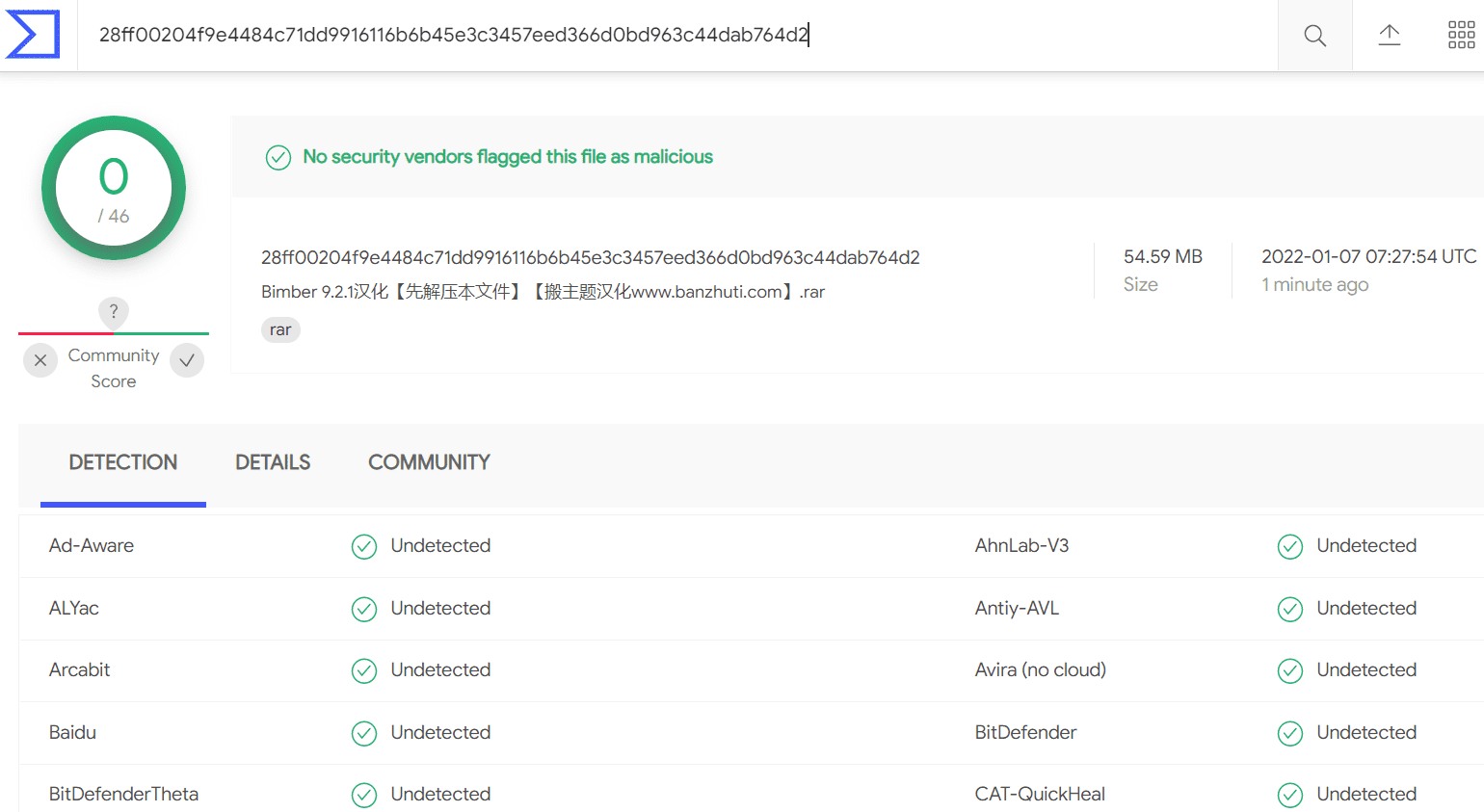The width and height of the screenshot is (1484, 812).
Task: Click the 0 / 46 detection score circle
Action: point(114,188)
